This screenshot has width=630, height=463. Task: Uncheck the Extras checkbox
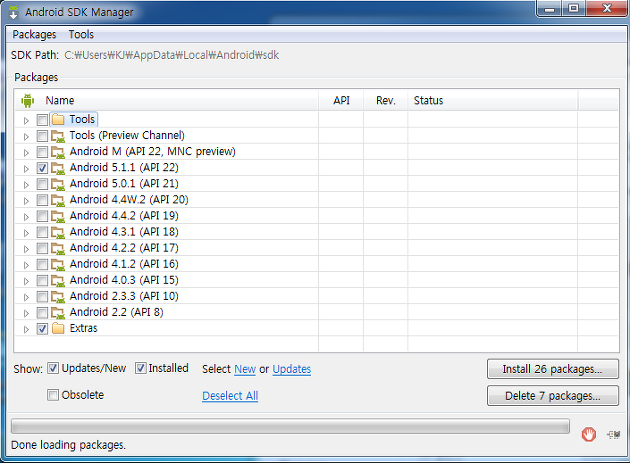(42, 329)
